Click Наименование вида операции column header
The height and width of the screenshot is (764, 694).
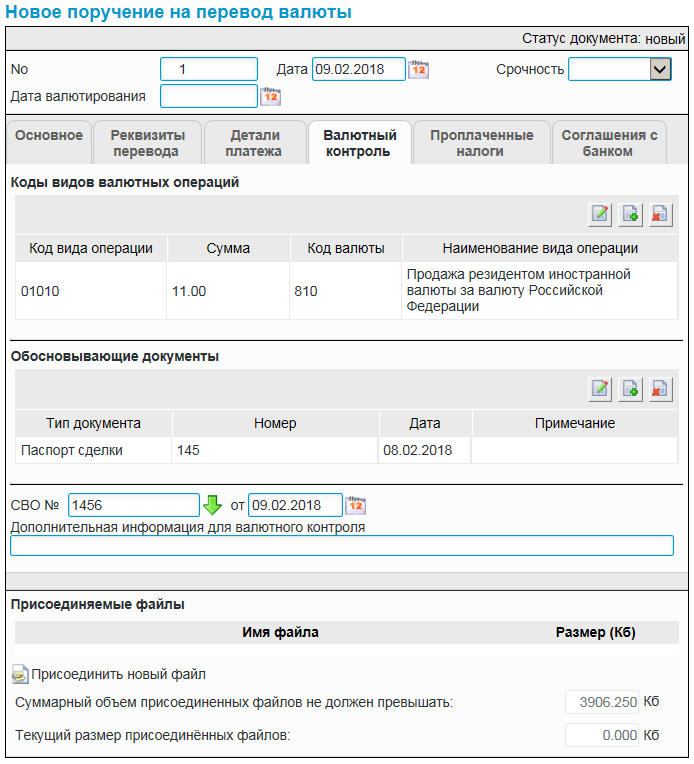click(x=540, y=248)
